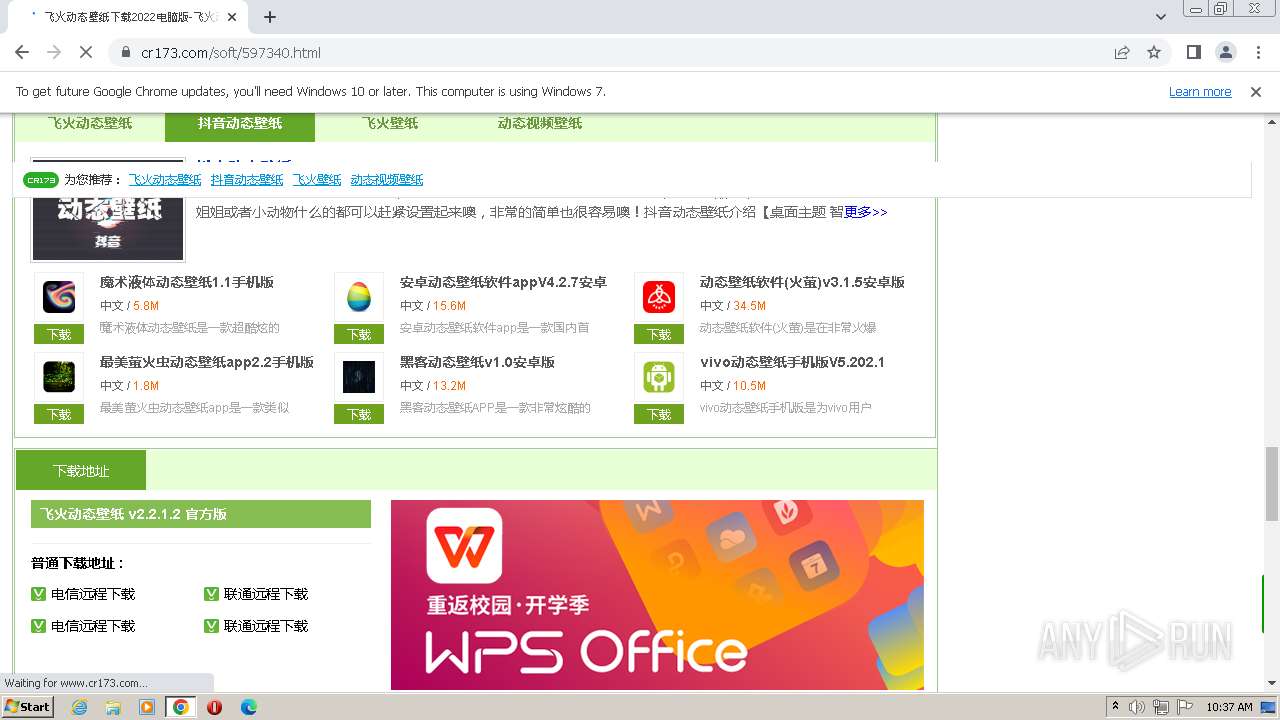The image size is (1280, 720).
Task: Click second-row 电信远程下载 link
Action: 93,626
